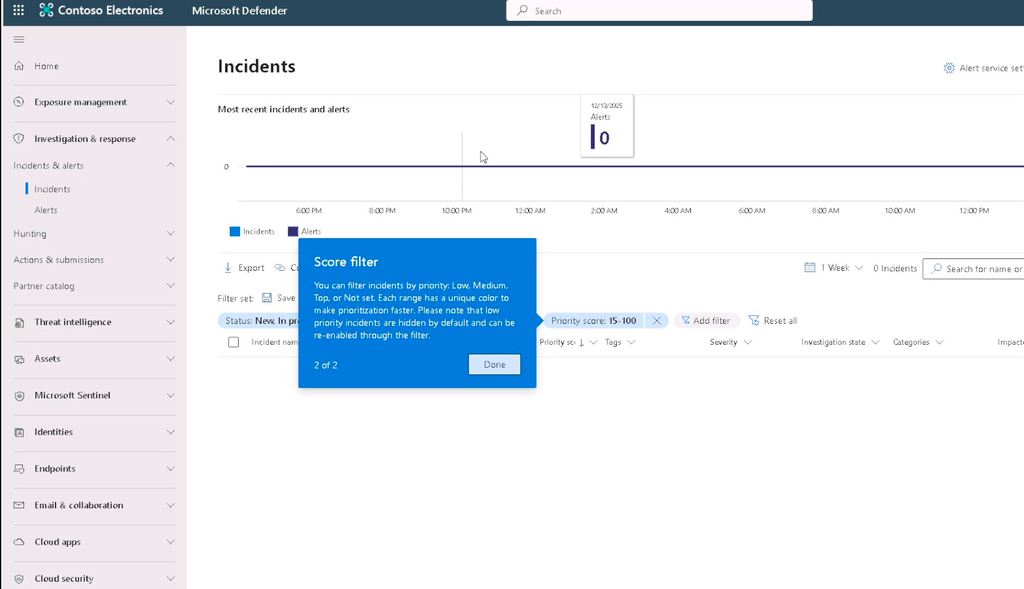Select Alerts in the sidebar
This screenshot has width=1024, height=589.
[x=46, y=210]
